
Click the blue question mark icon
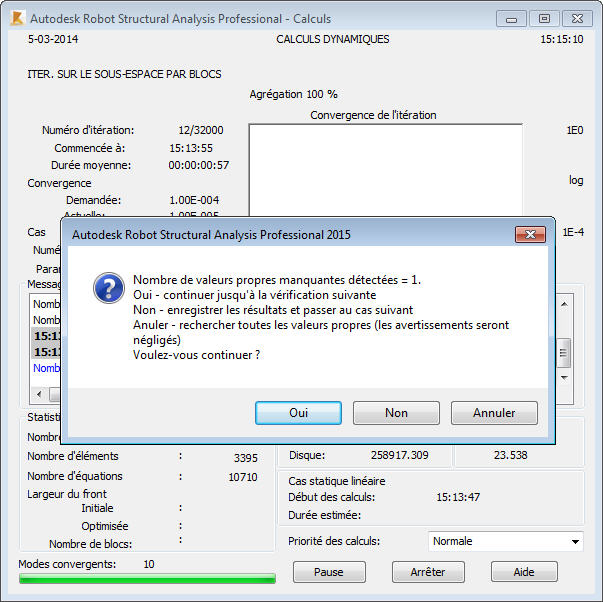(x=109, y=288)
